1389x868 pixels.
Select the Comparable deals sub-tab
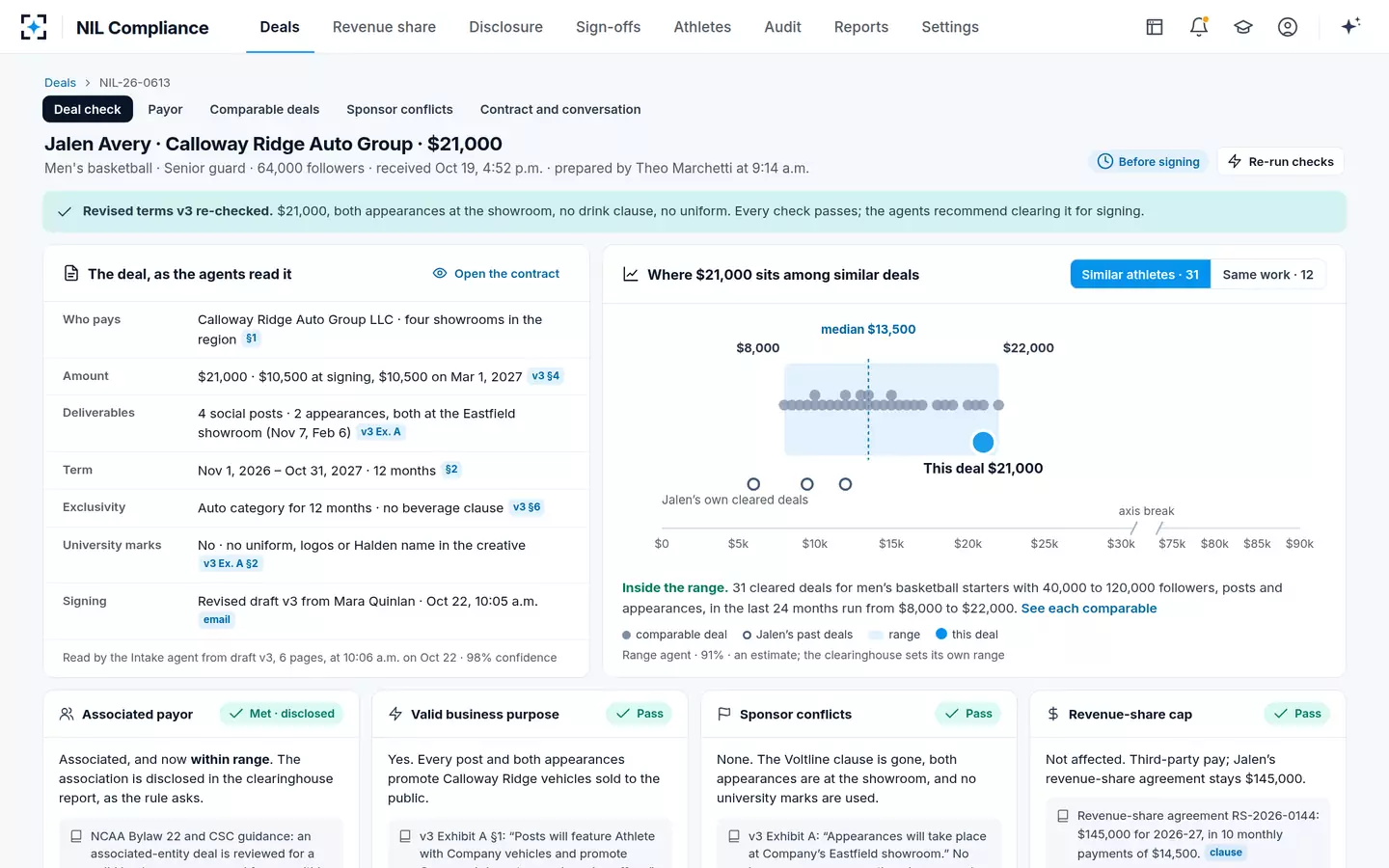[264, 109]
